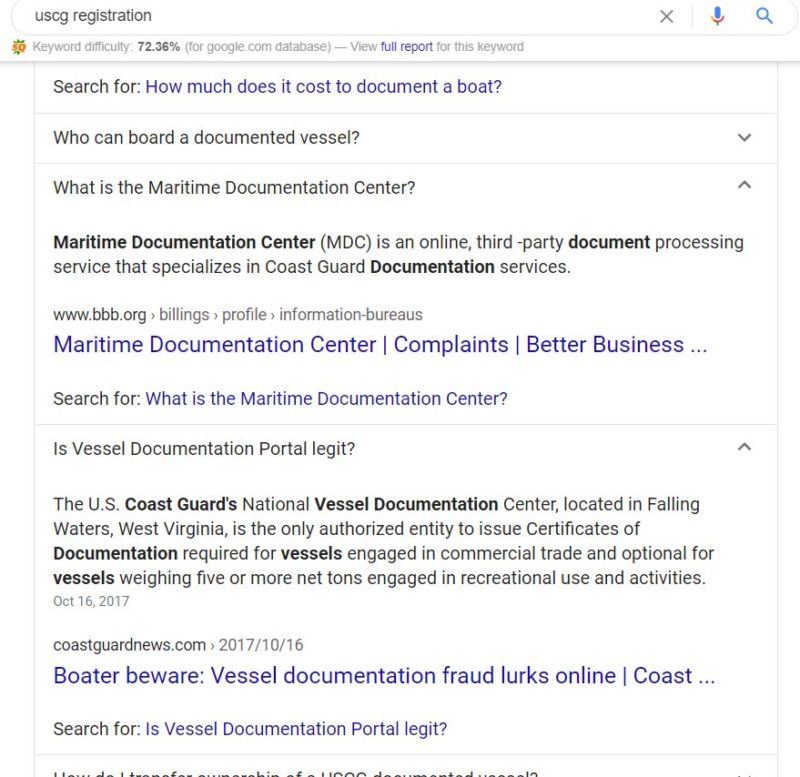Click the "Is Vessel Documentation Portal legit?" question heading
Screen dimensions: 800x777
pyautogui.click(x=204, y=448)
